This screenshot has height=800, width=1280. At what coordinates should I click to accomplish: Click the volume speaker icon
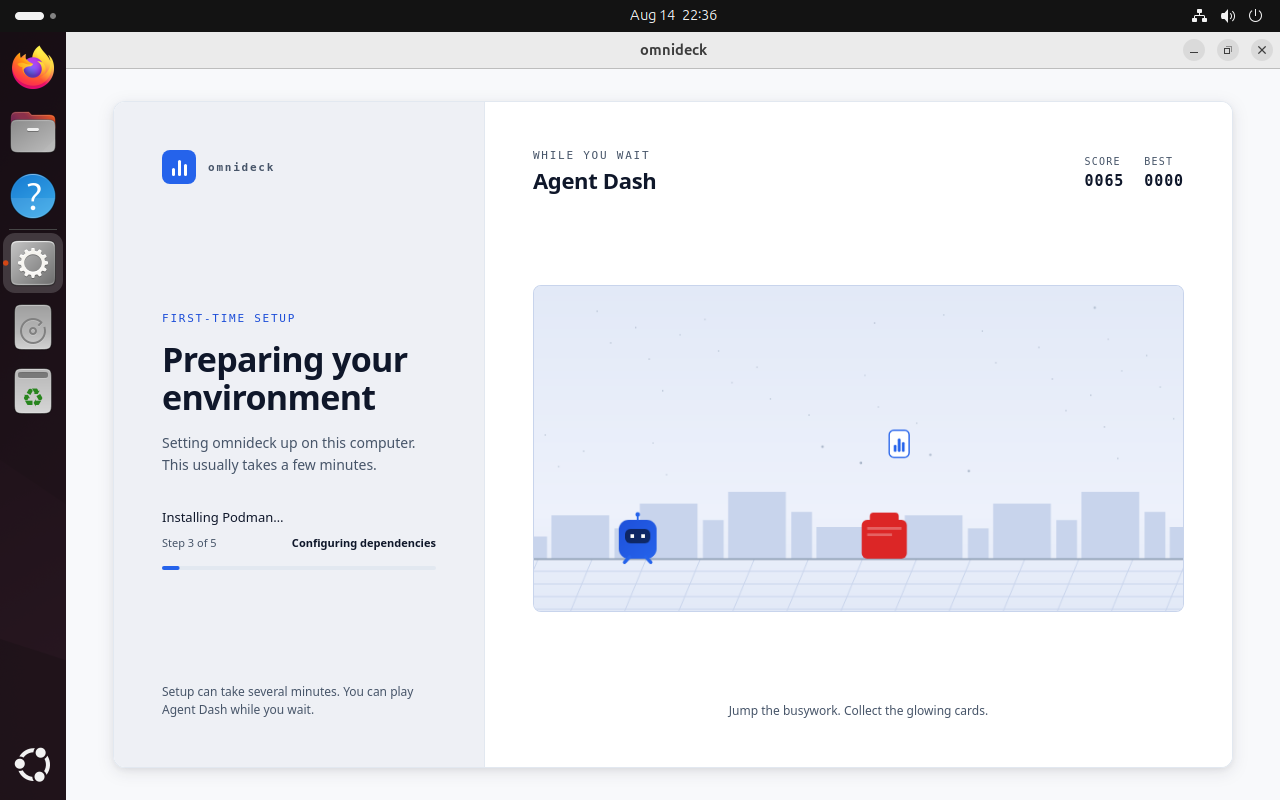tap(1228, 16)
